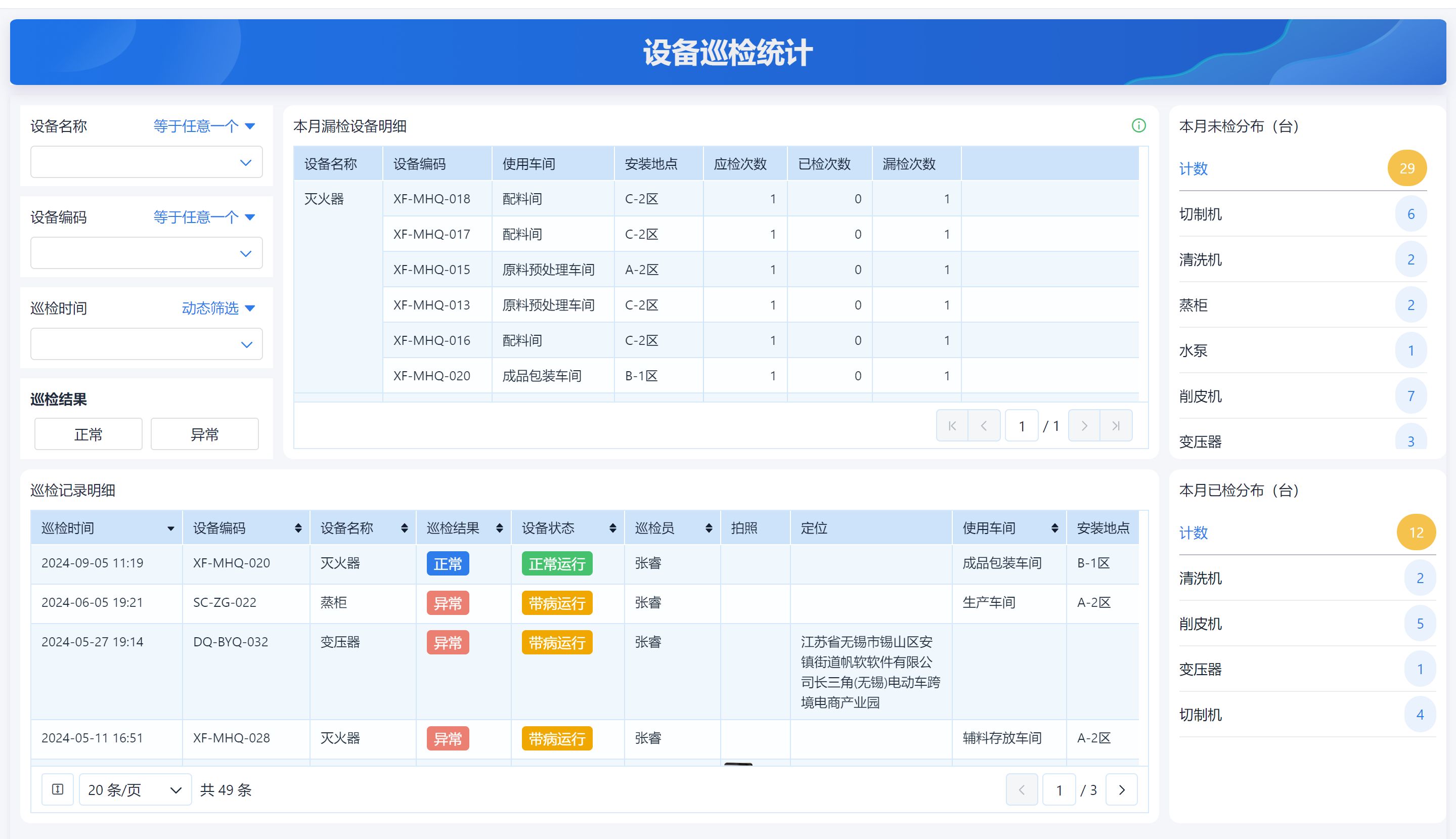This screenshot has height=839, width=1456.
Task: Open the 设备名称 dropdown selector
Action: 146,162
